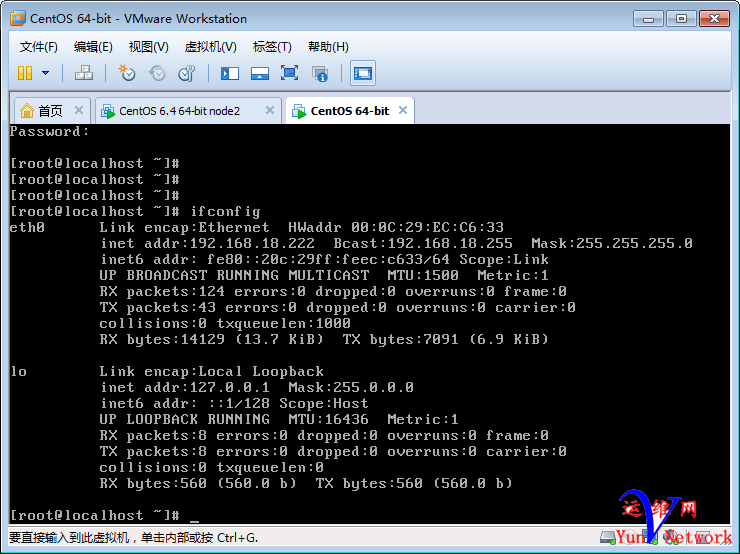740x554 pixels.
Task: Close the CentOS 6.4 64-bit node2 tab
Action: click(270, 110)
